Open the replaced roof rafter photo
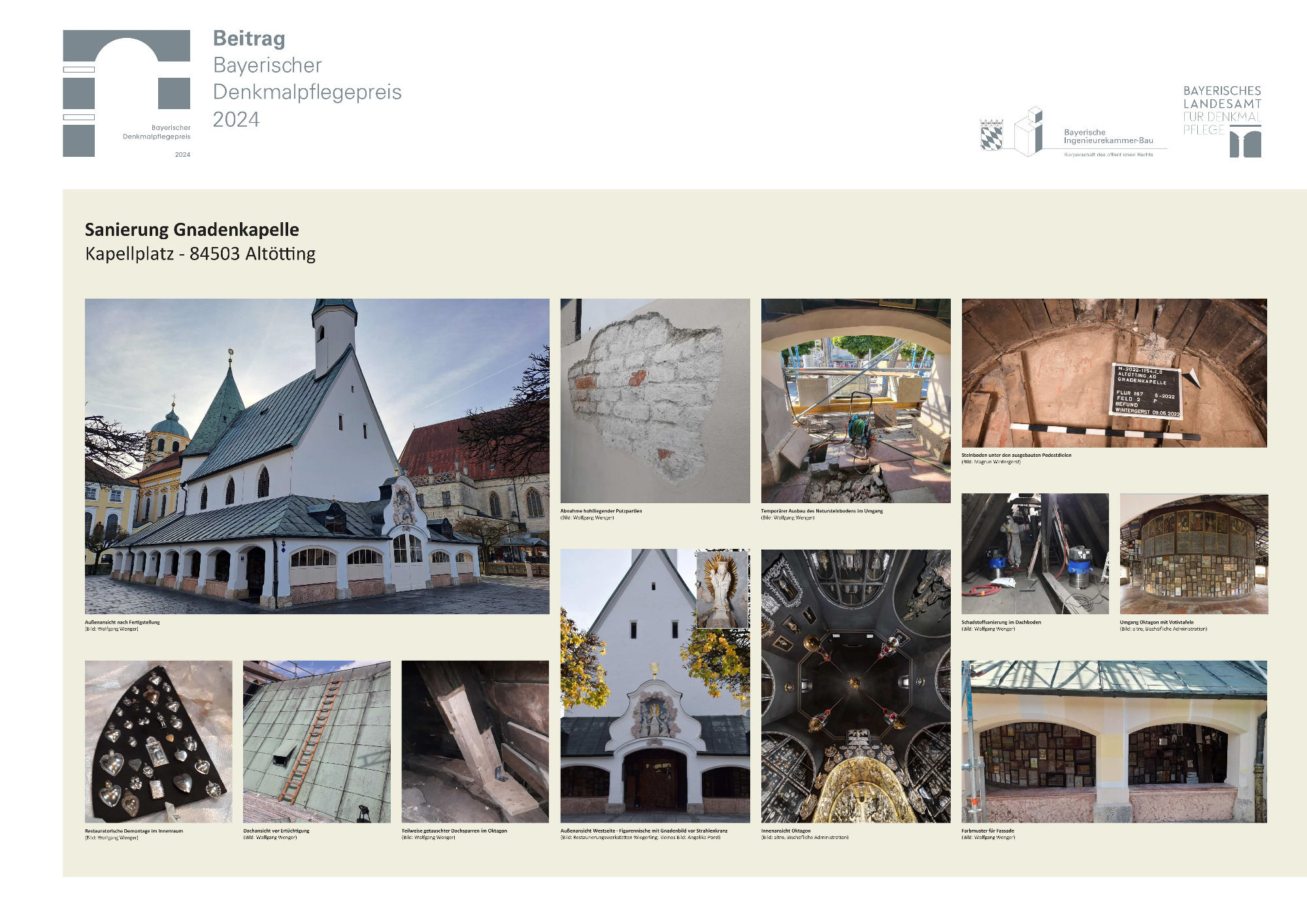 pyautogui.click(x=475, y=741)
